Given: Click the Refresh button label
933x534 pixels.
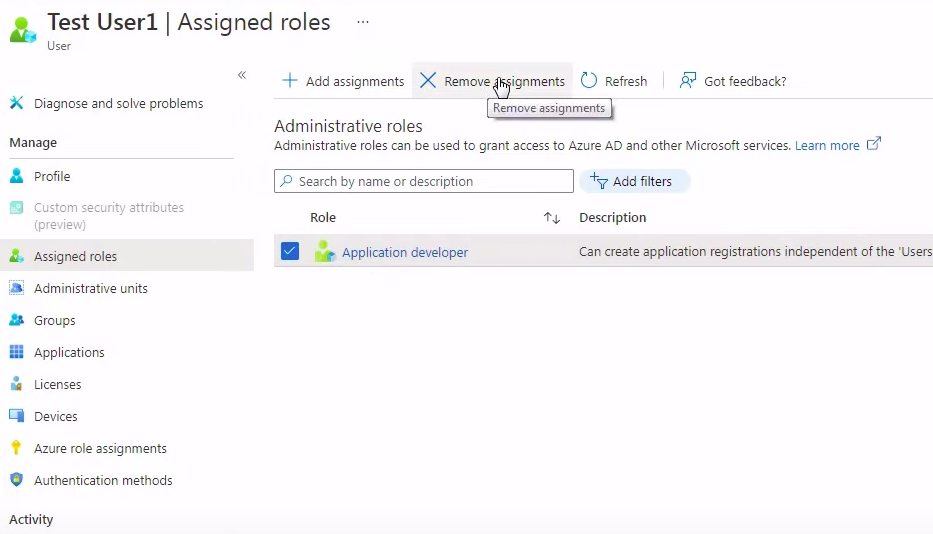Looking at the screenshot, I should pos(625,81).
